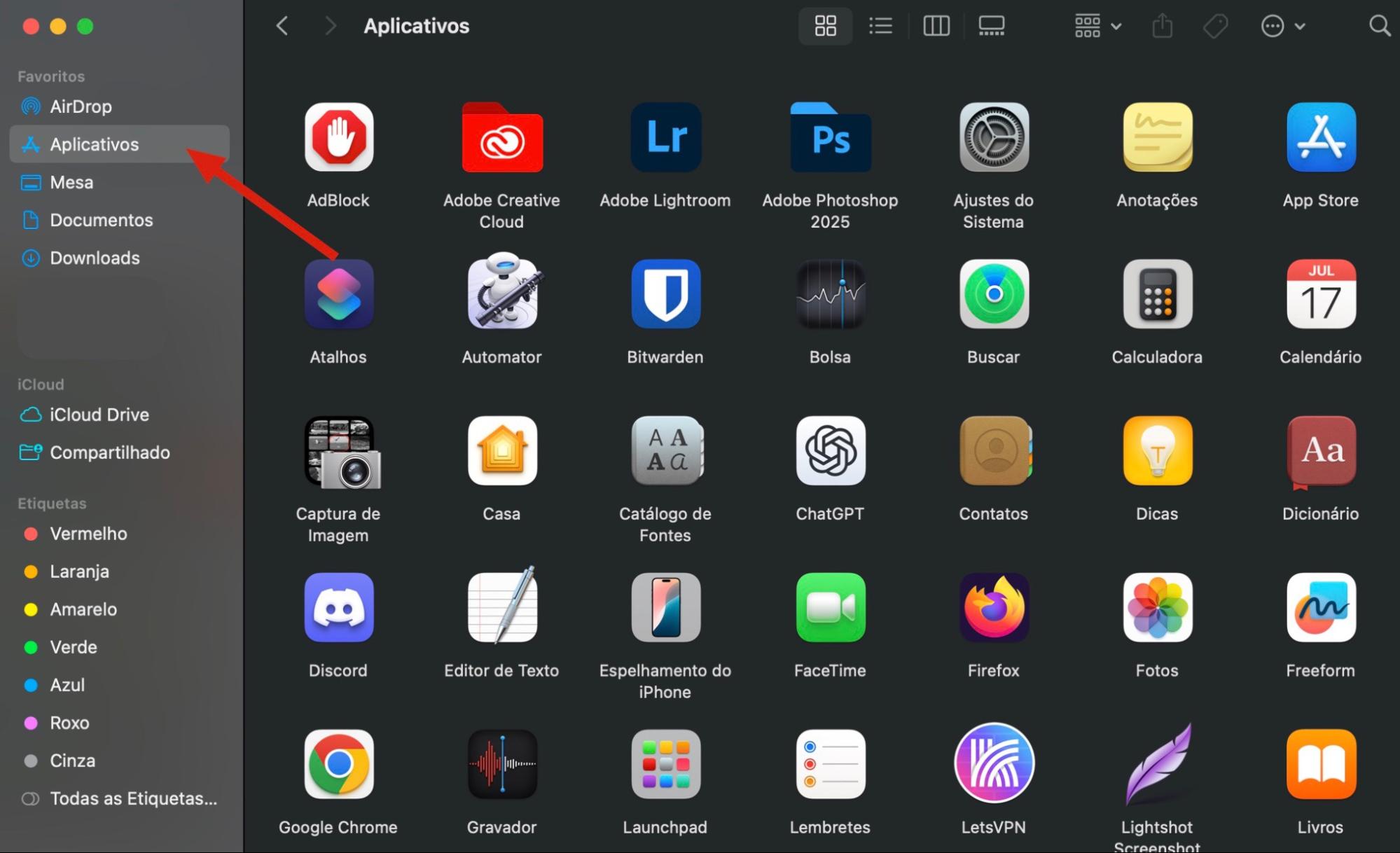
Task: Launch FaceTime
Action: [x=829, y=607]
